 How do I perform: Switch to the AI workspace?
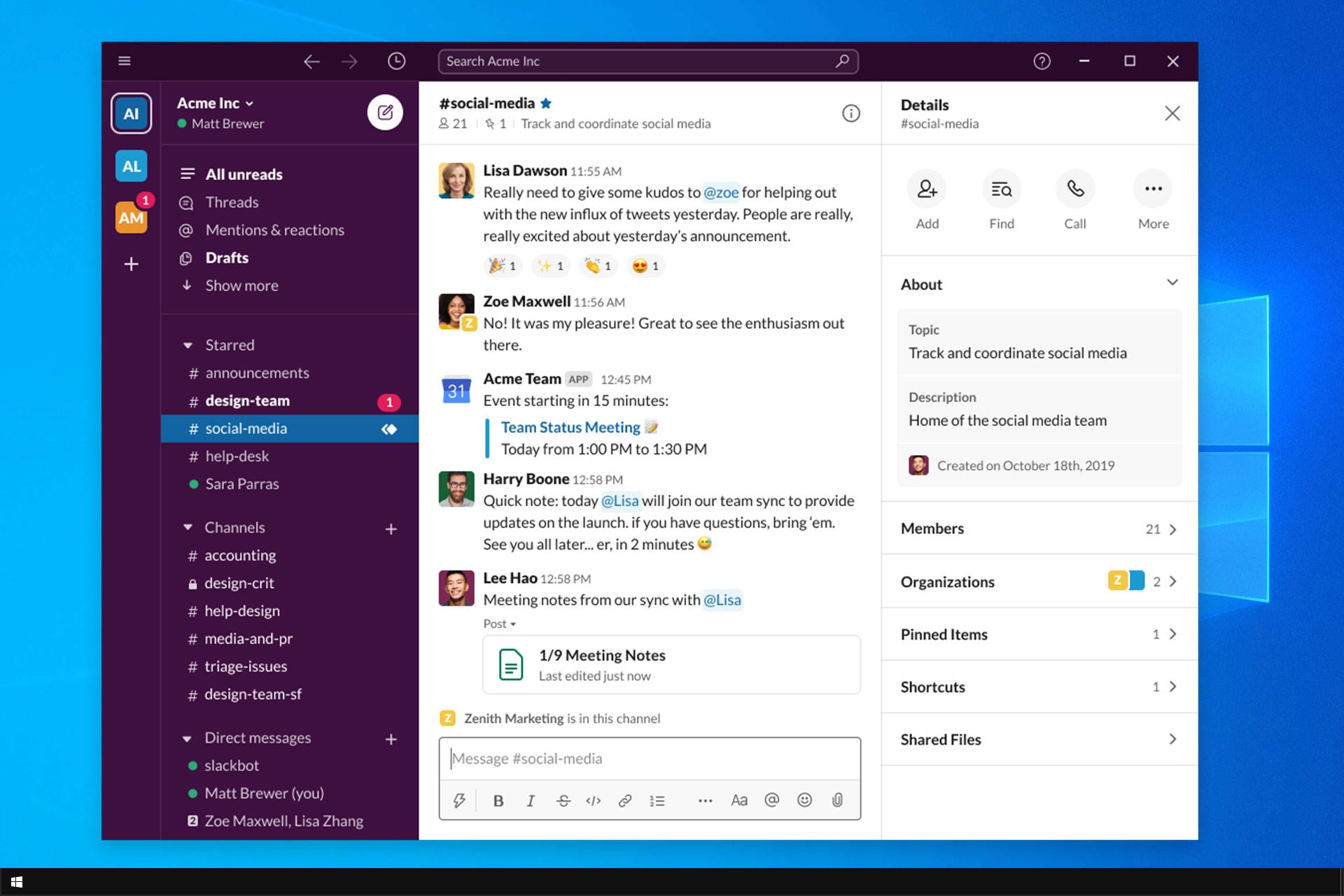pyautogui.click(x=131, y=113)
